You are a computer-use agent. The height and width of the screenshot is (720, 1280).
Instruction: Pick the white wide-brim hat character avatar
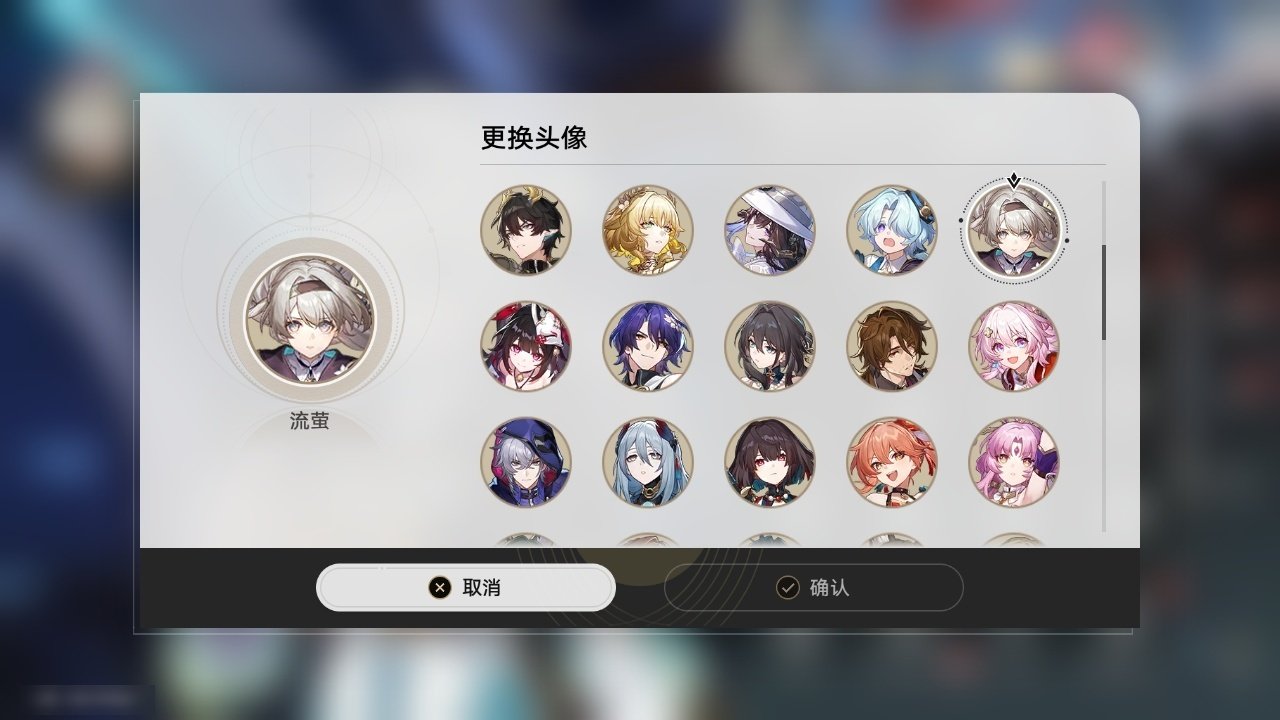coord(770,230)
